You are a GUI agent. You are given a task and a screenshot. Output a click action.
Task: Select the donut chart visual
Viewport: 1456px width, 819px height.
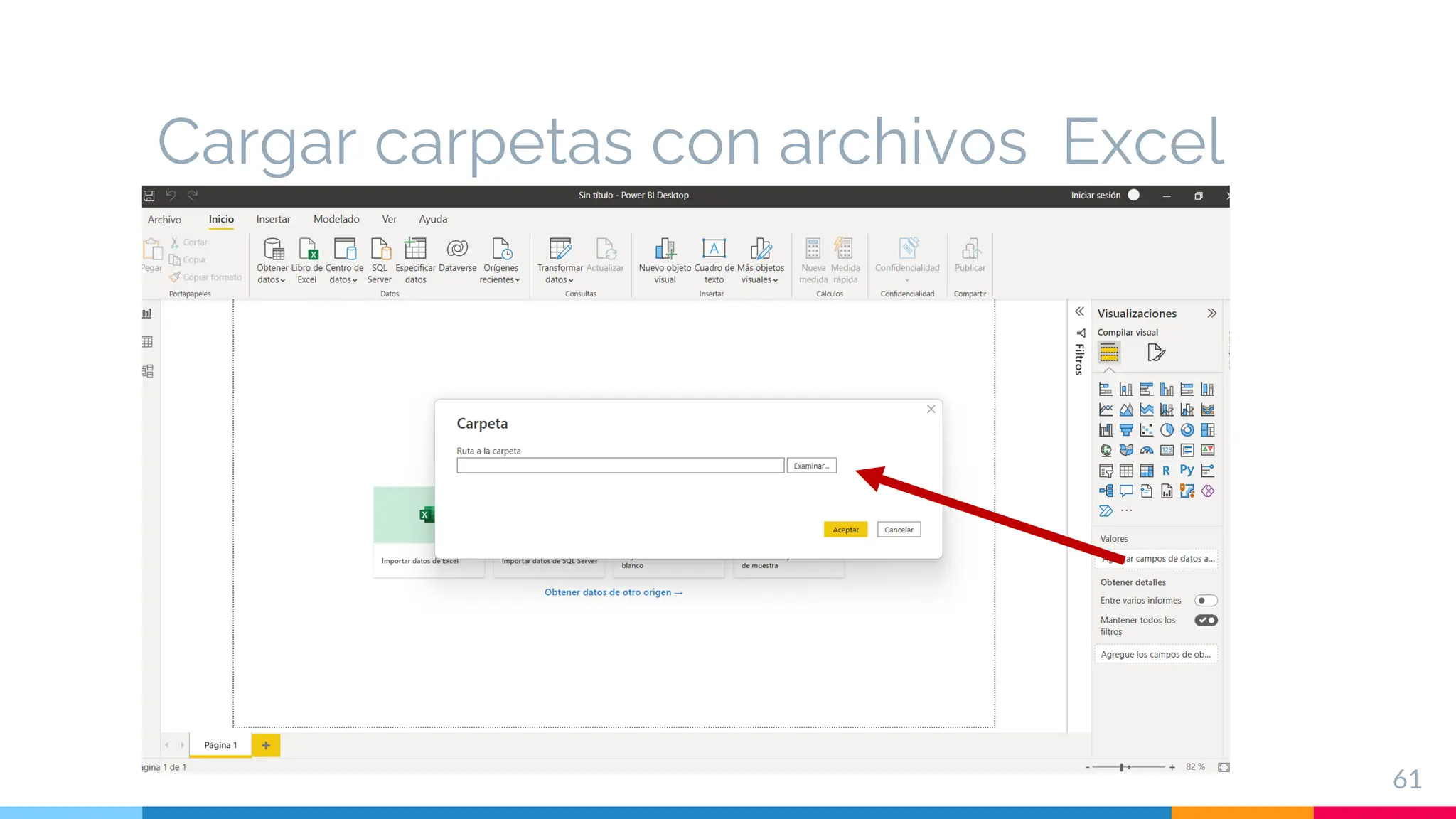click(x=1187, y=430)
